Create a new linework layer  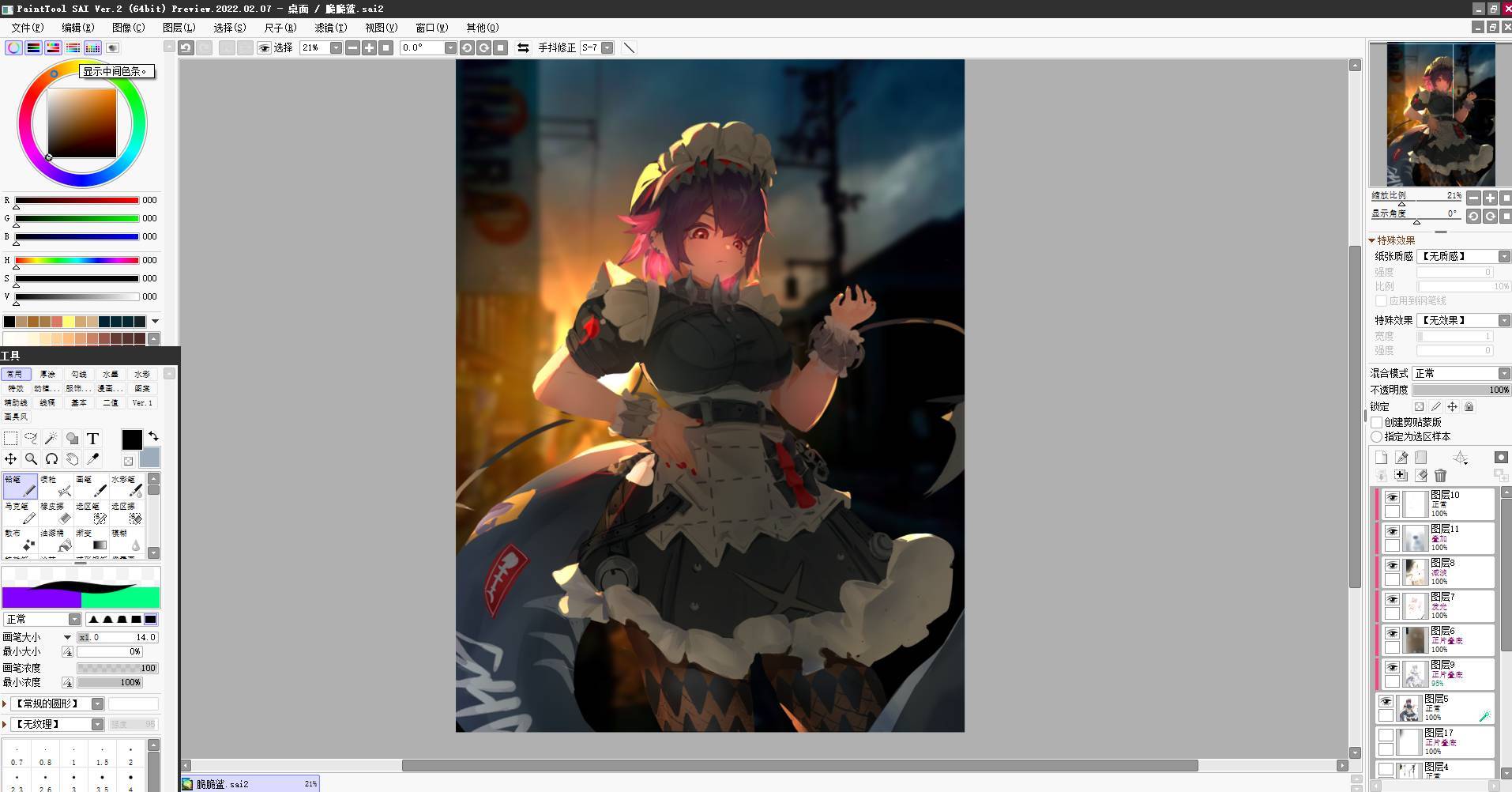click(1401, 457)
